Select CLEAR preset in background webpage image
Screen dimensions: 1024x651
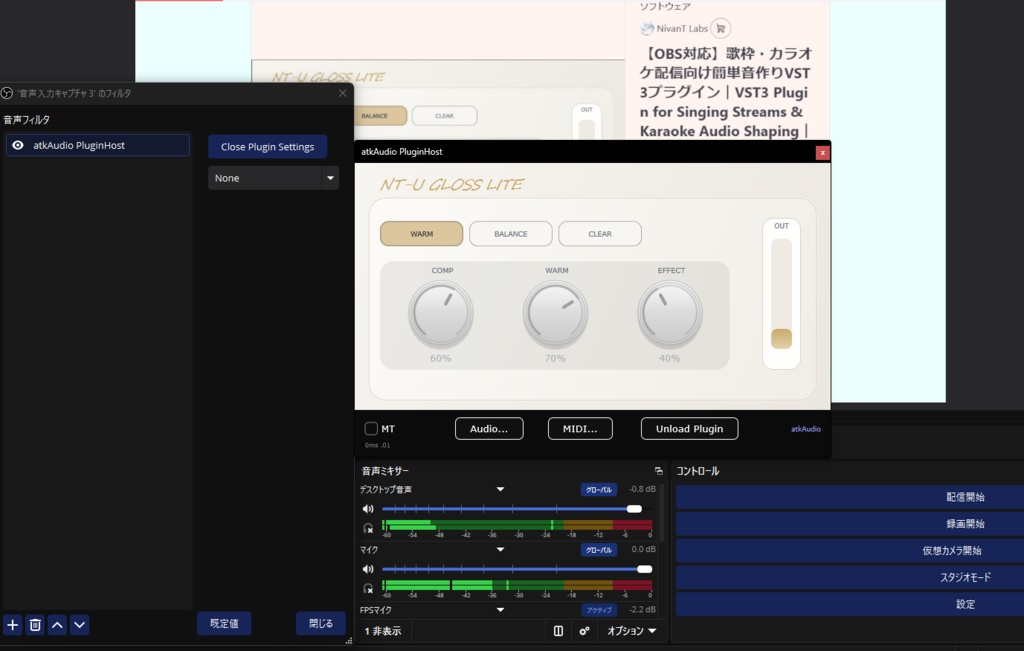coord(445,116)
